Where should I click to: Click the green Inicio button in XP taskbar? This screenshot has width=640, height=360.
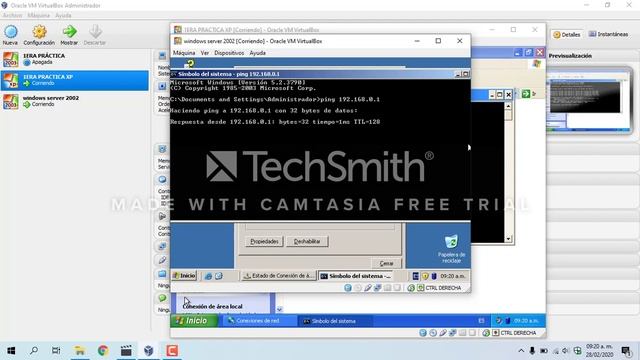click(x=194, y=321)
